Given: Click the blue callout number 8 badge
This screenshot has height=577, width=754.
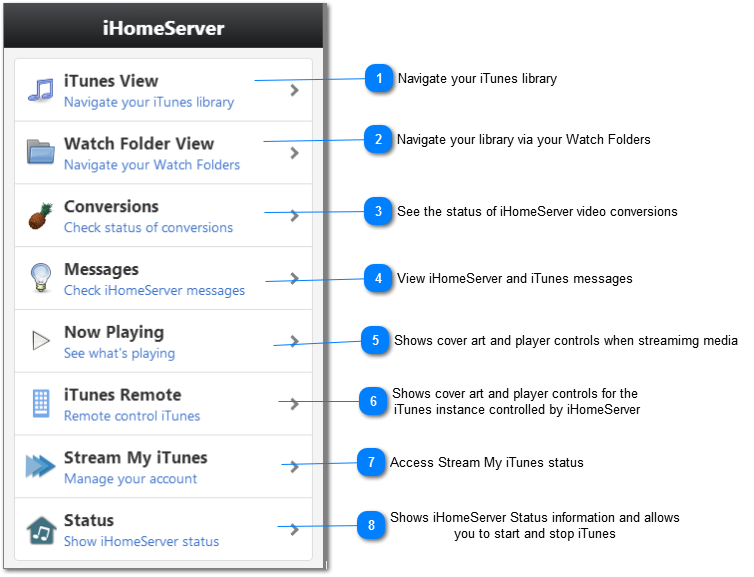Looking at the screenshot, I should [x=371, y=524].
